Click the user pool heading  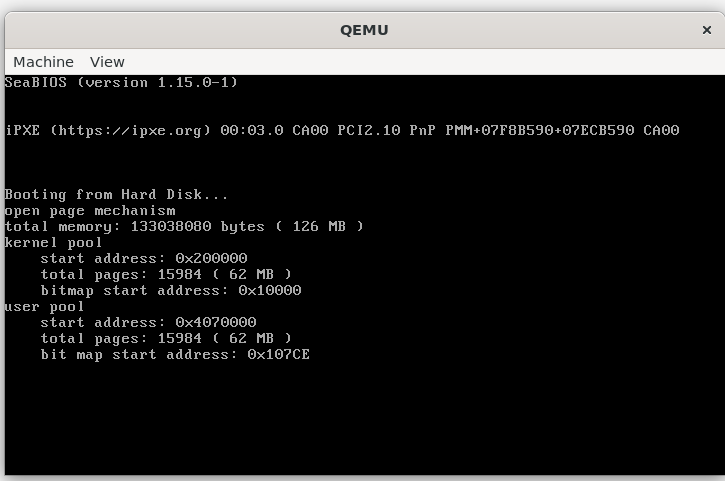click(44, 307)
